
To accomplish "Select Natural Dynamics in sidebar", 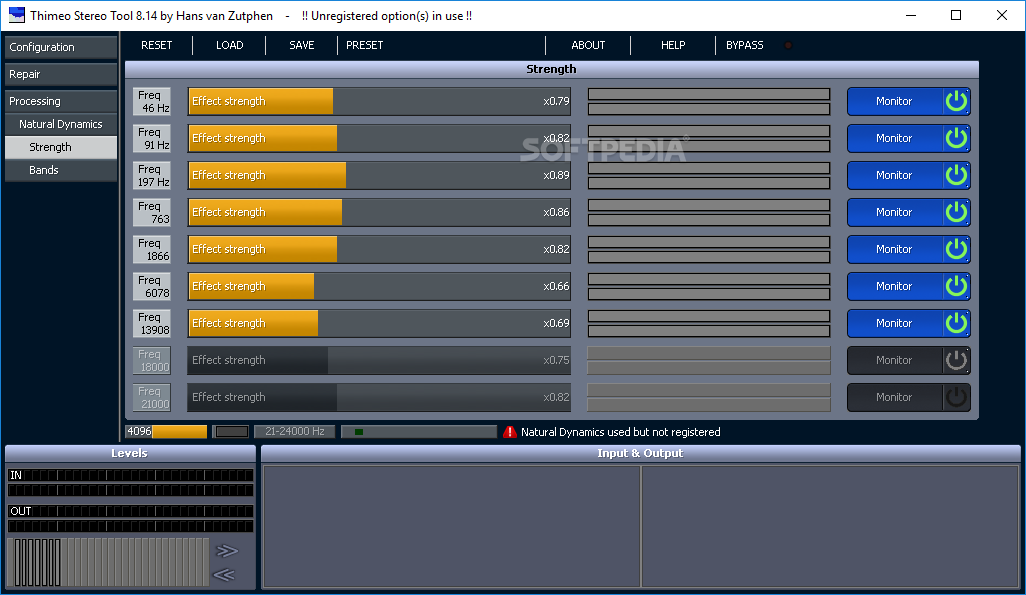I will tap(61, 124).
